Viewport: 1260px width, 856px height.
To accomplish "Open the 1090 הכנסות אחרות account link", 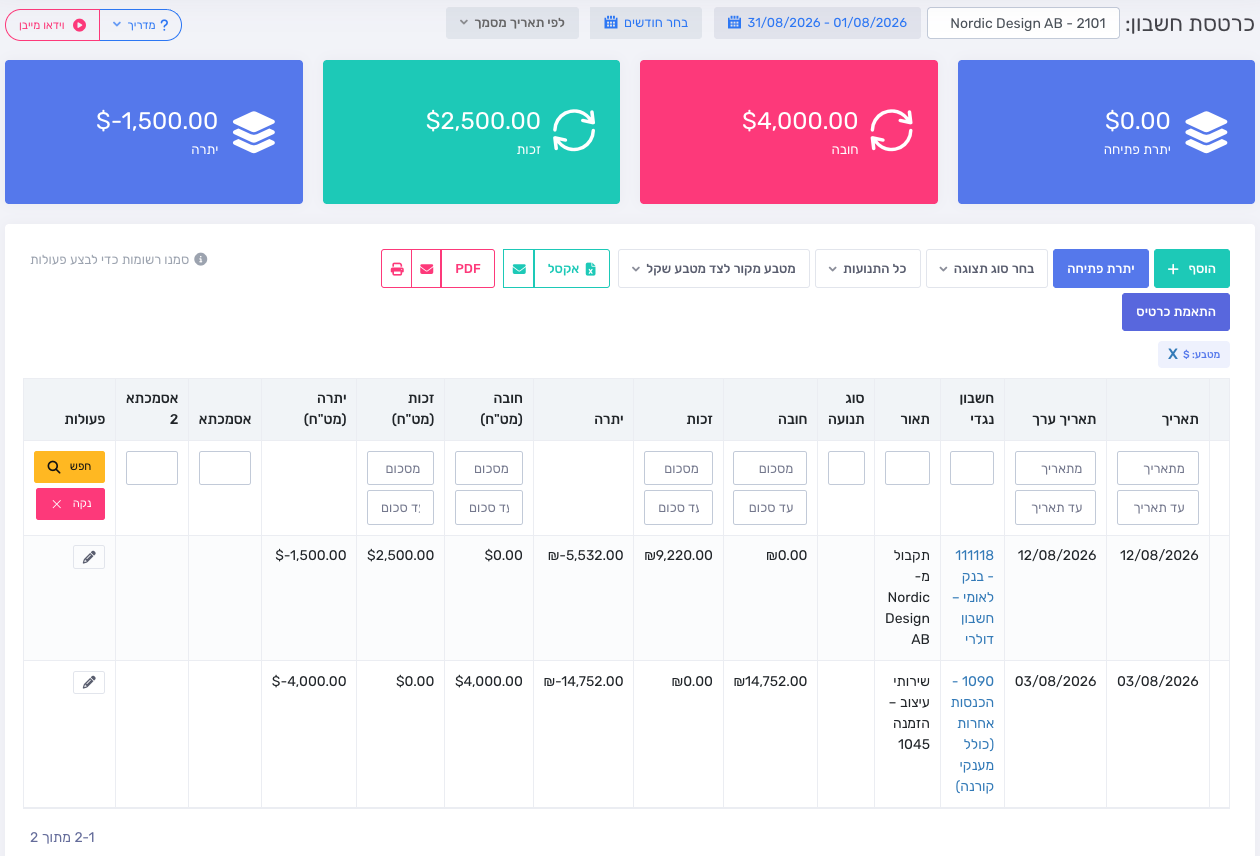I will (972, 734).
